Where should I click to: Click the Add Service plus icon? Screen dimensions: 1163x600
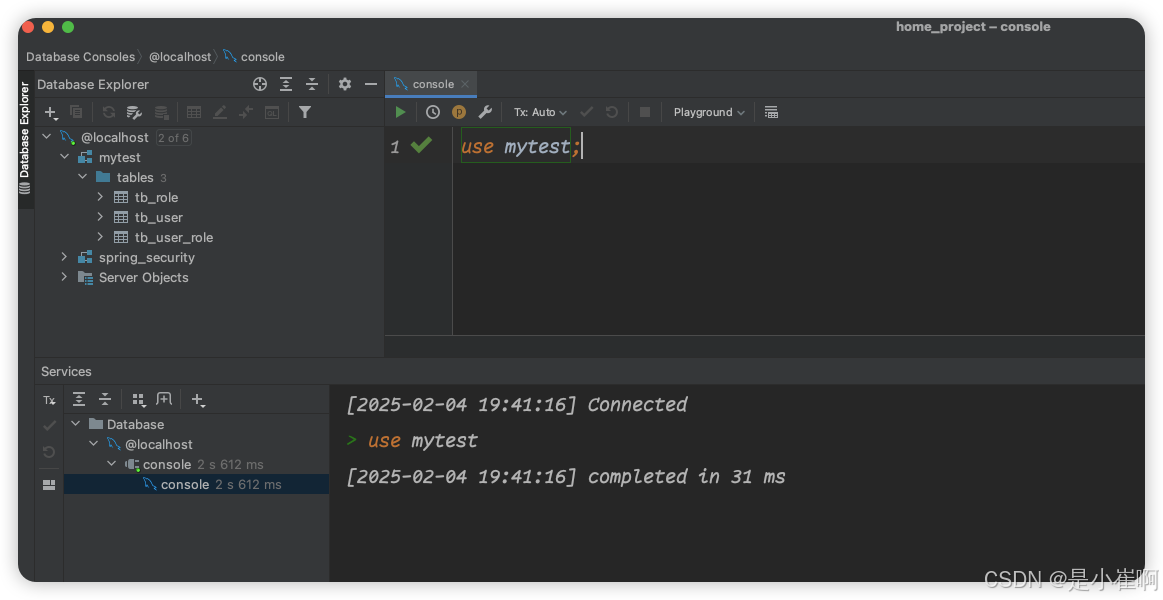pyautogui.click(x=197, y=400)
